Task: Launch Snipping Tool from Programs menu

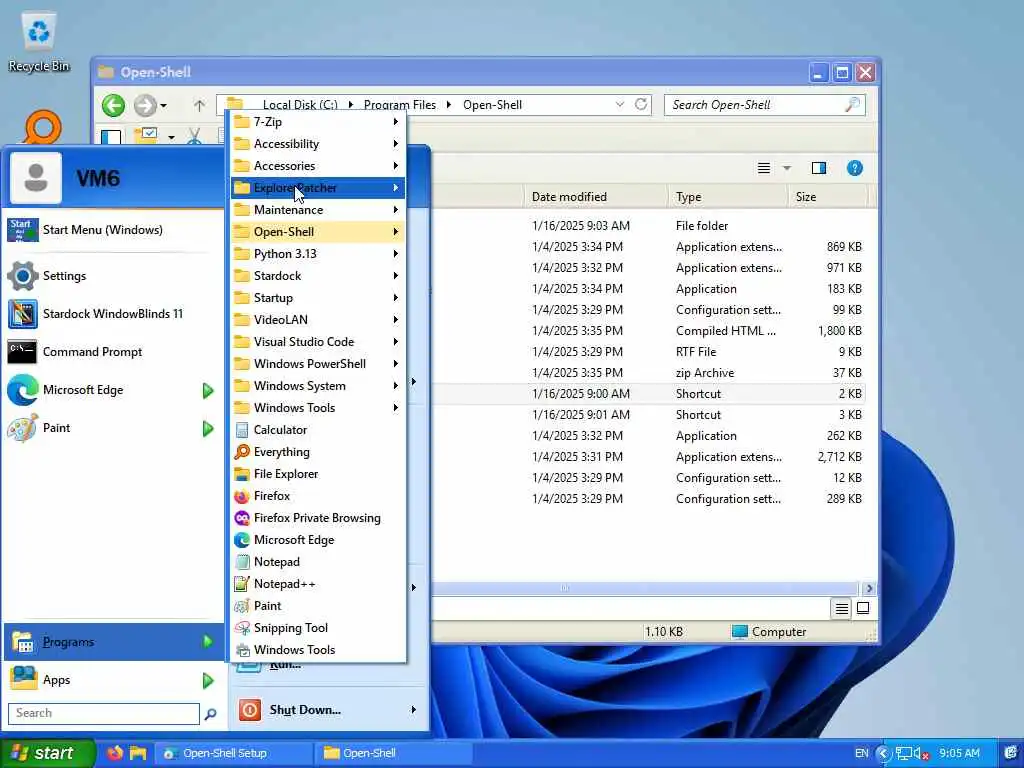Action: [x=318, y=628]
